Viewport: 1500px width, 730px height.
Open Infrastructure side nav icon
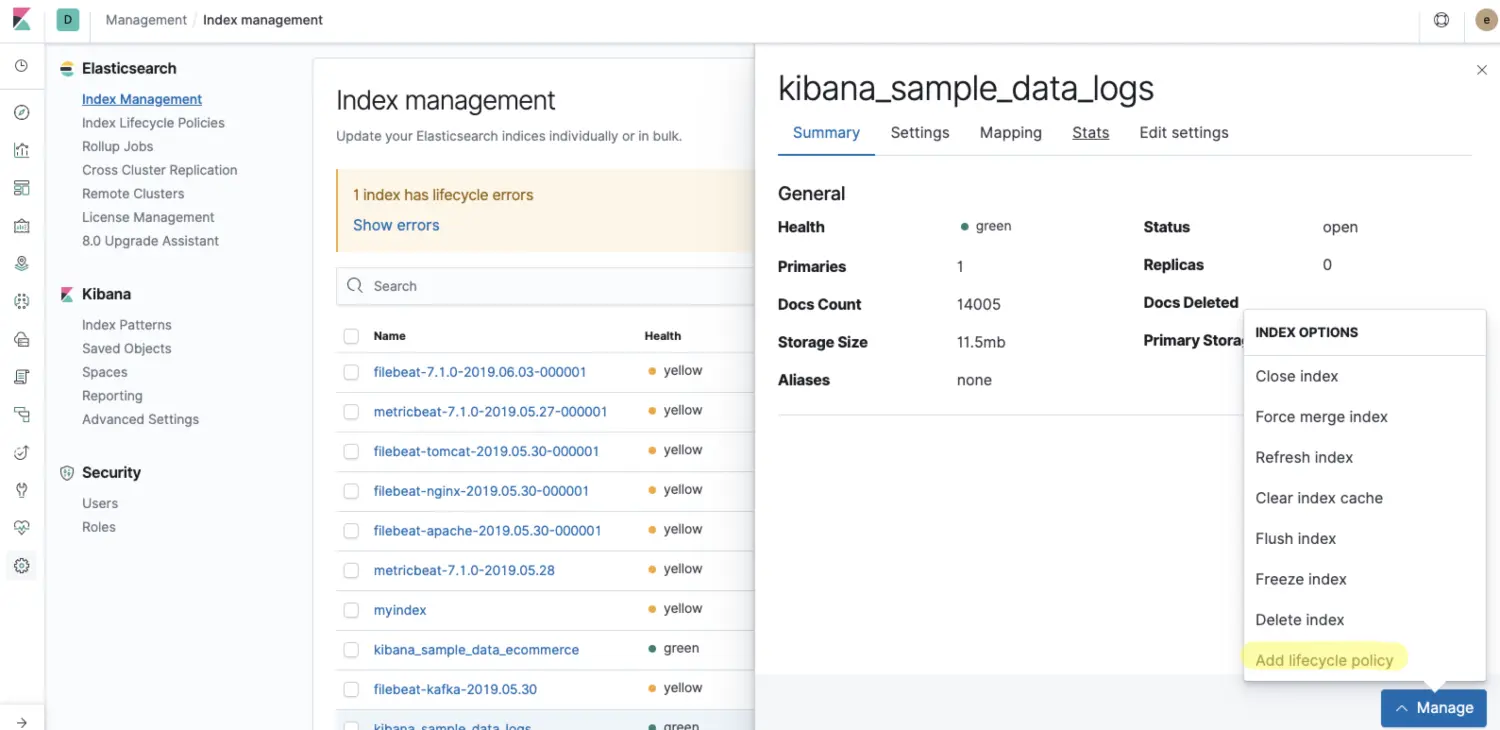[x=22, y=339]
